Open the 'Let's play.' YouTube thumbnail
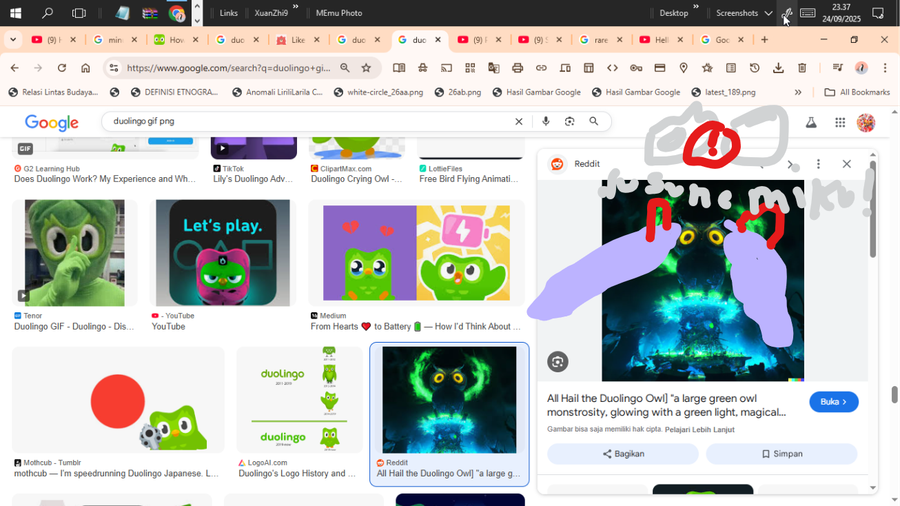 click(x=223, y=252)
